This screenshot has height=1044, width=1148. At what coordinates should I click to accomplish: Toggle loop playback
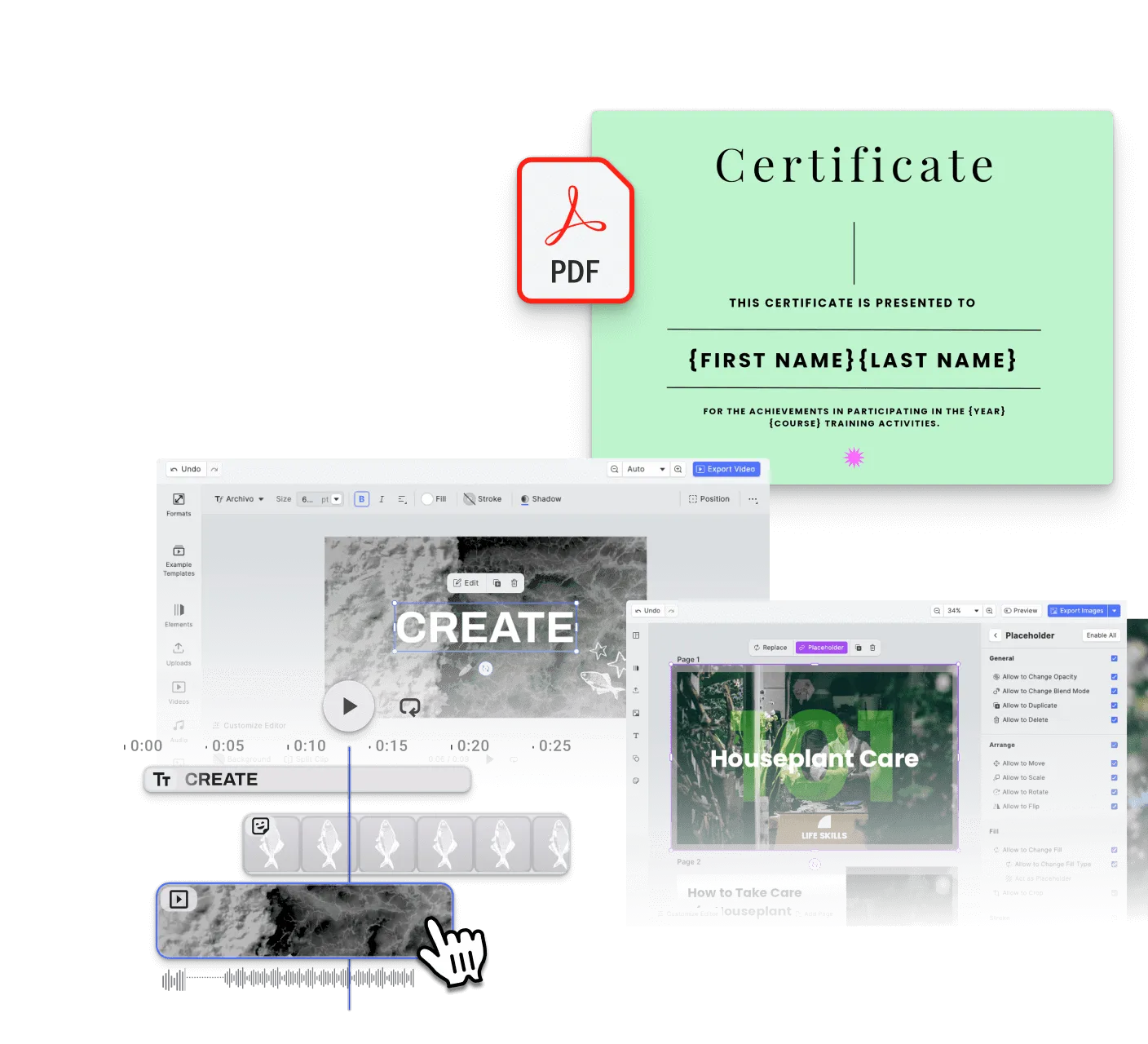(x=409, y=707)
